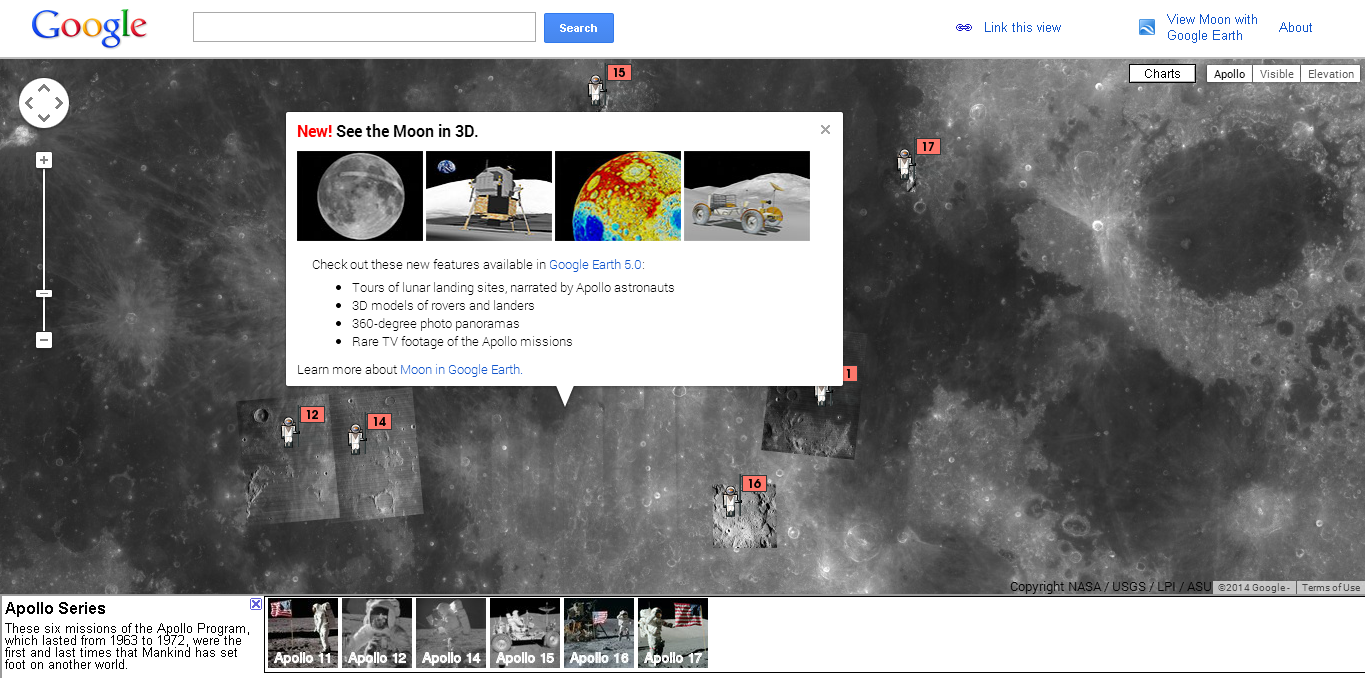Open the full Moon photo thumbnail
Screen dimensions: 1365x678
(x=360, y=196)
